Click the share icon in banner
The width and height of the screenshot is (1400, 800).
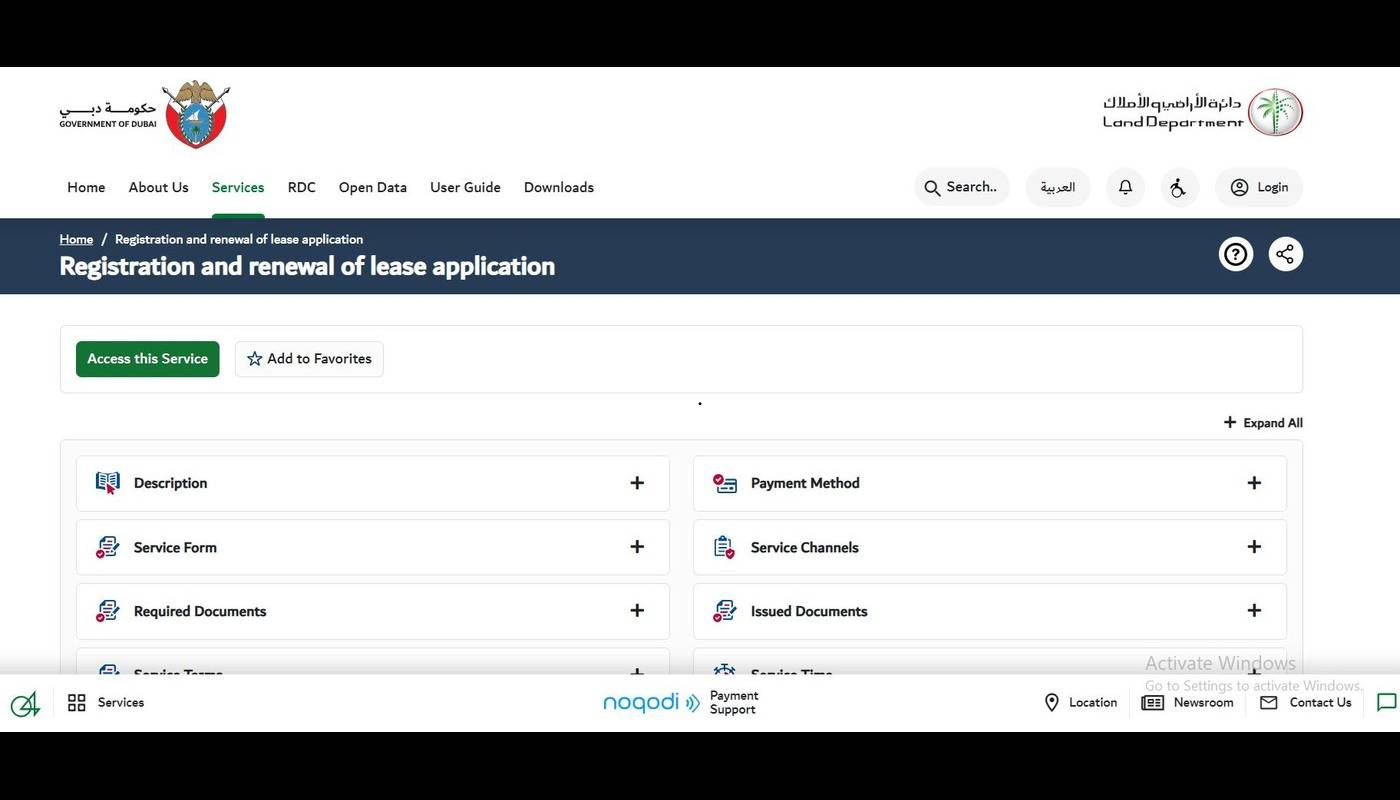click(1285, 254)
